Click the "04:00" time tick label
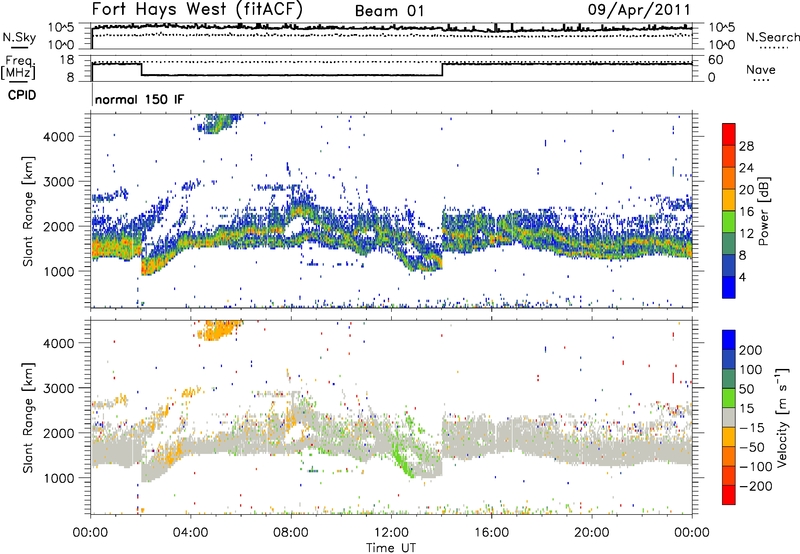Screen dimensions: 800x554 tap(191, 533)
